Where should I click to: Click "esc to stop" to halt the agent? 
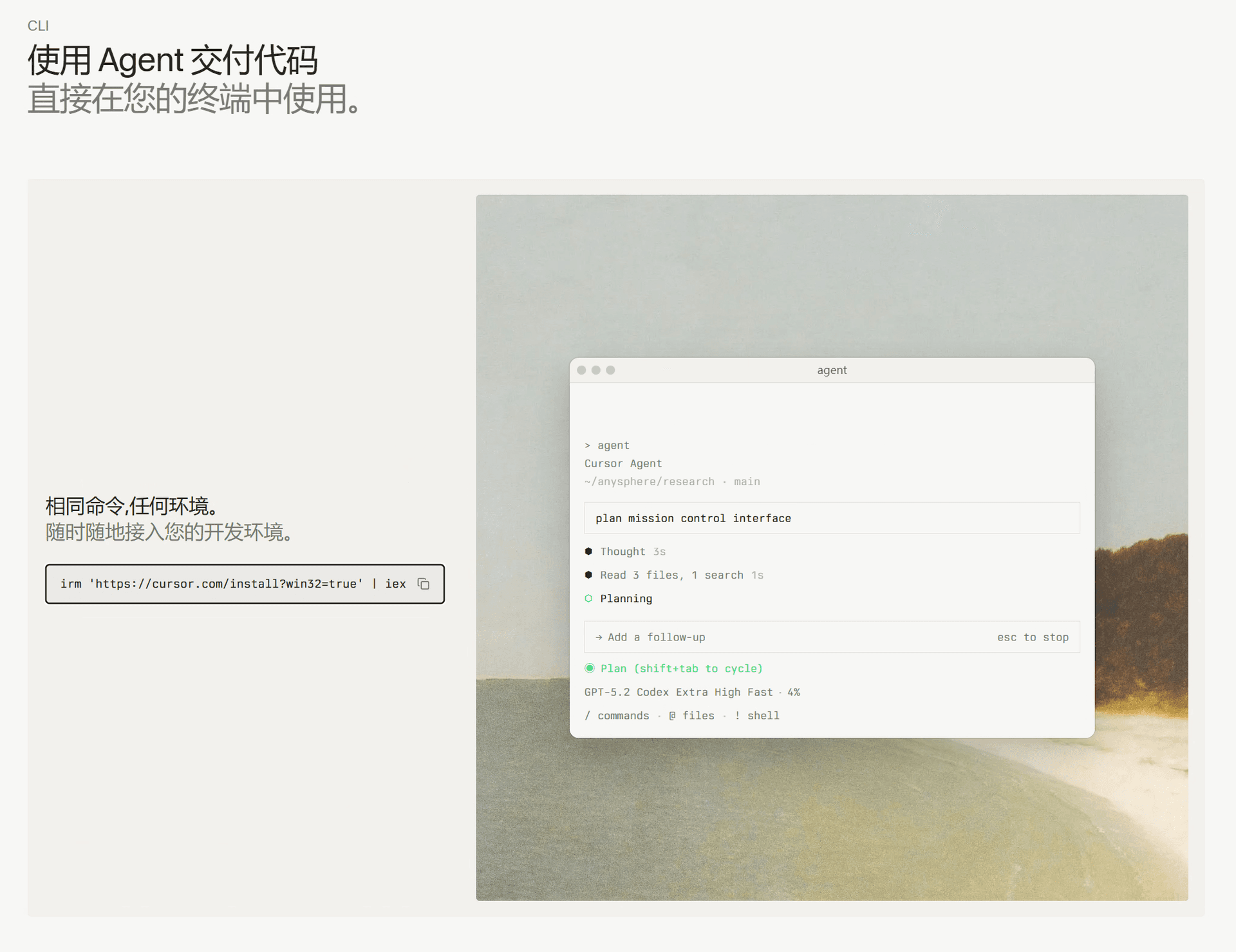click(x=1033, y=637)
